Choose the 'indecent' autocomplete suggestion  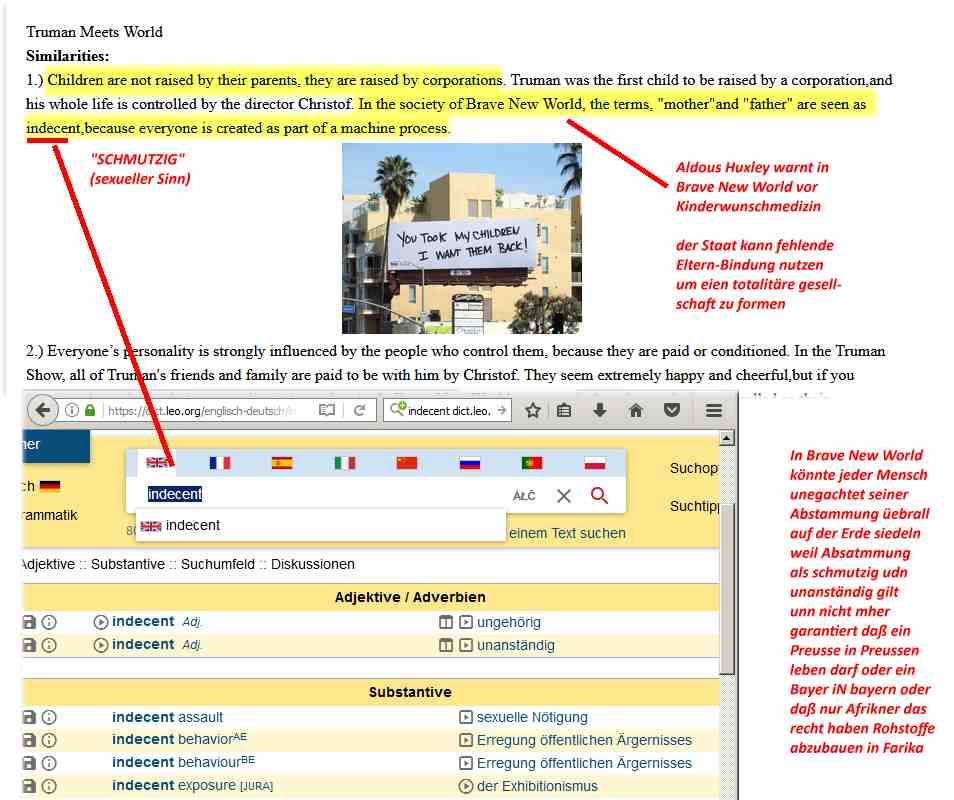point(192,526)
